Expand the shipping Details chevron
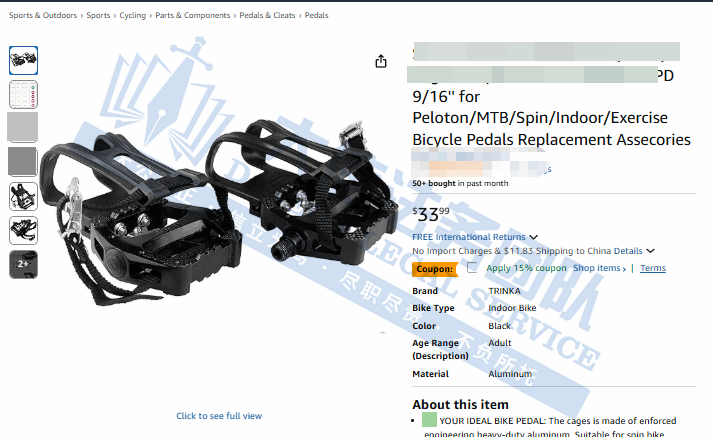This screenshot has width=713, height=437. pyautogui.click(x=651, y=251)
